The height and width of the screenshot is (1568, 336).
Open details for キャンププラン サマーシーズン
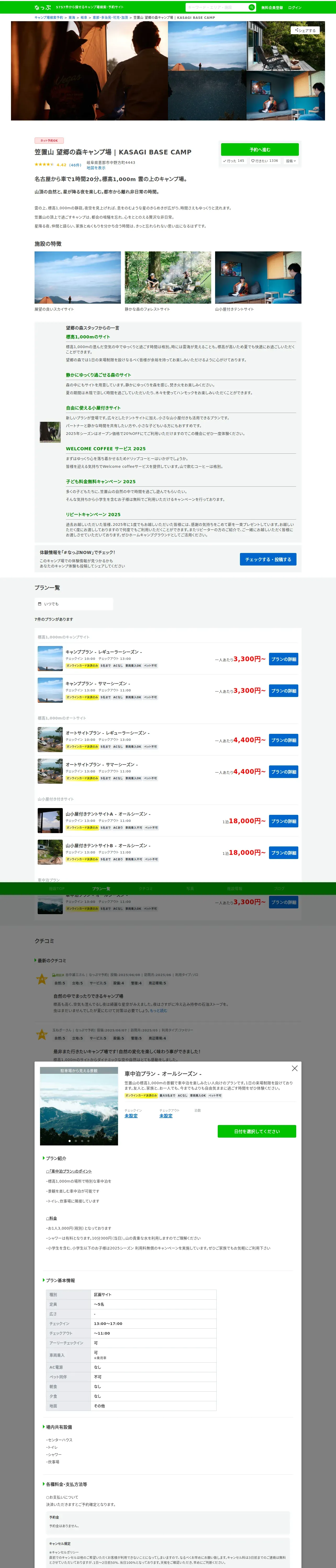tap(284, 691)
